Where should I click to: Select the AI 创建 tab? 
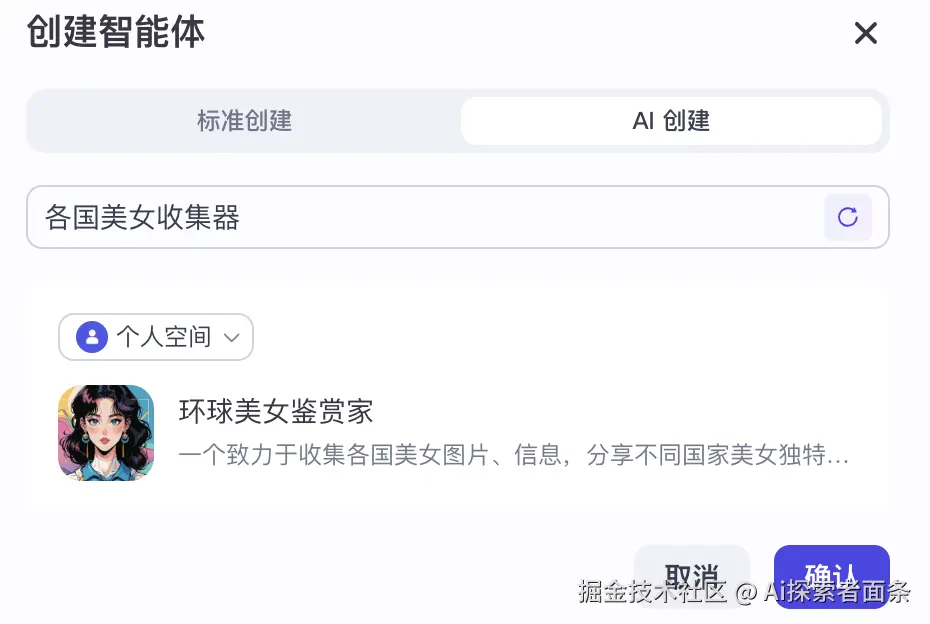tap(671, 121)
